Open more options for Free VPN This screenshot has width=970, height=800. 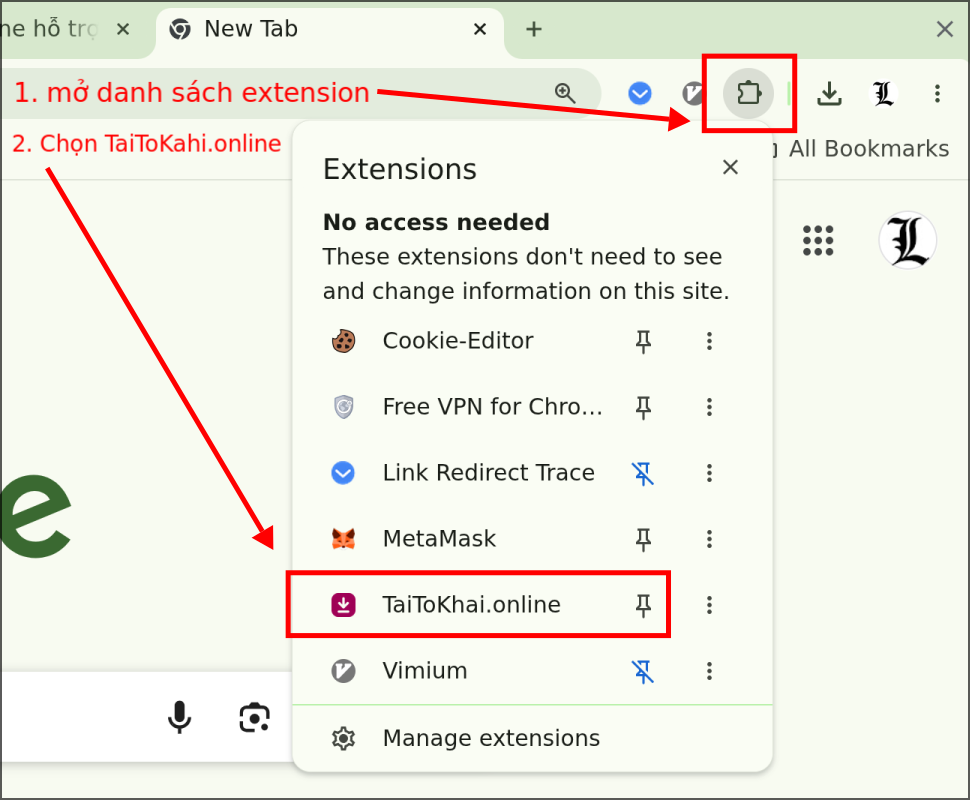[709, 407]
